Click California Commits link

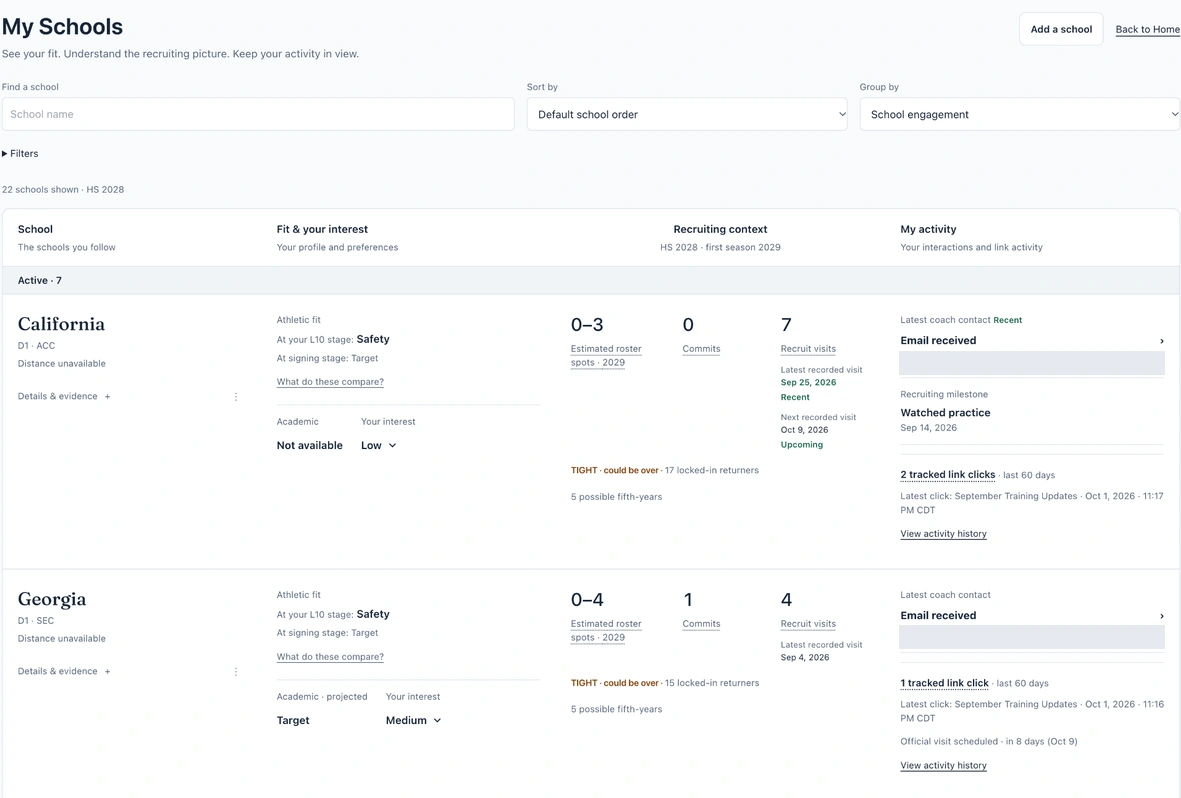coord(701,349)
